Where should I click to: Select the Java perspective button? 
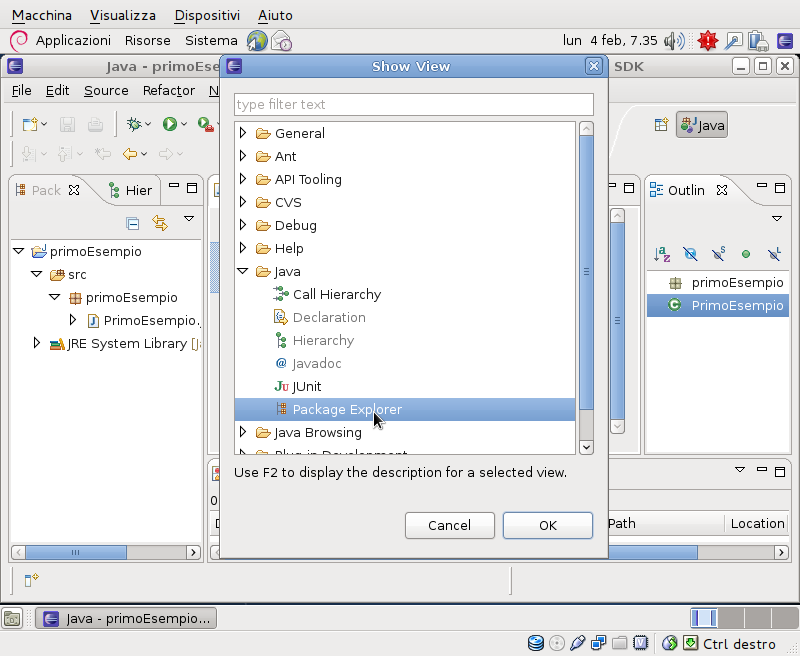coord(702,125)
